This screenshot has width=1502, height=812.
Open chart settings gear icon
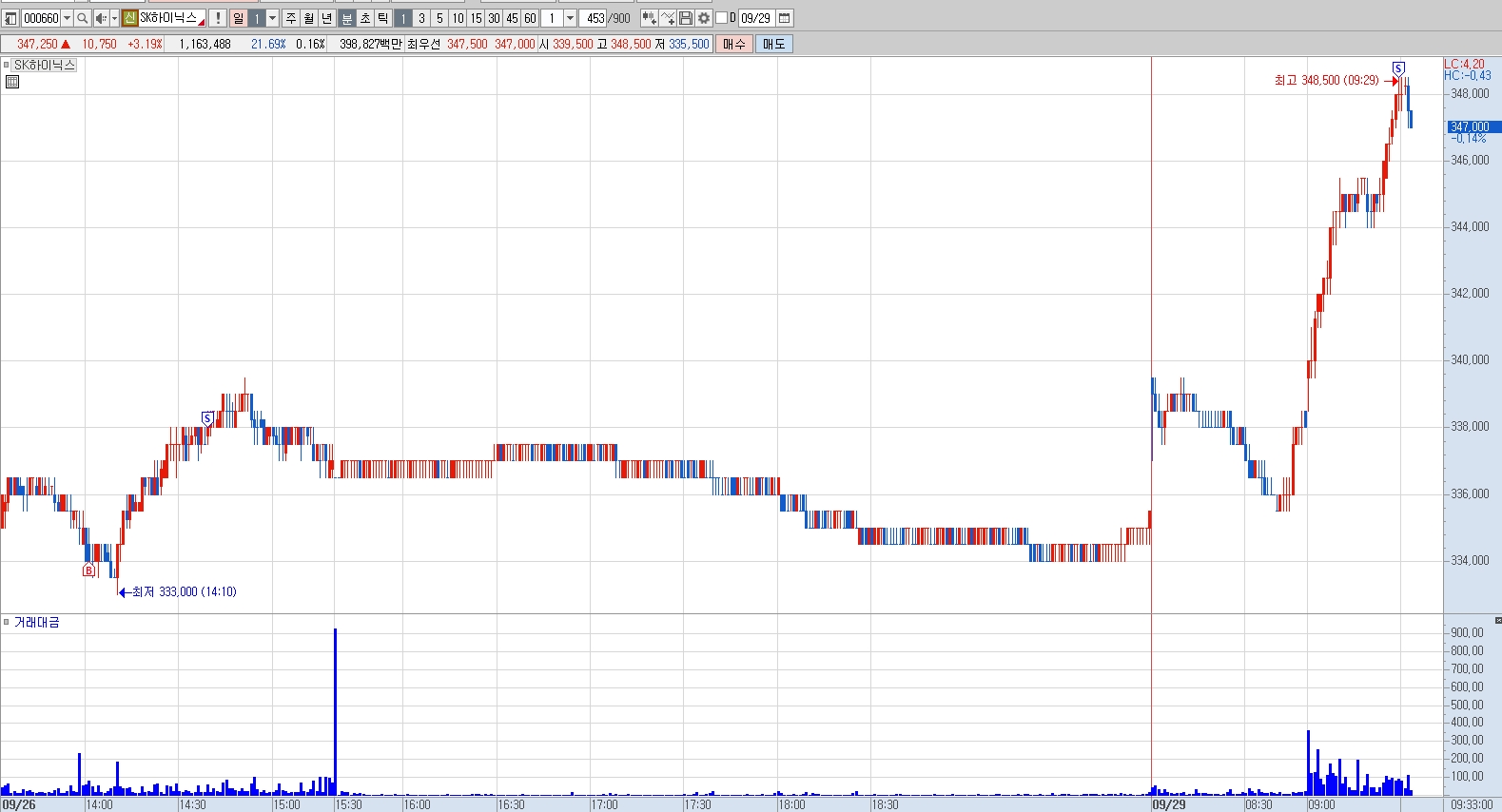(x=704, y=18)
